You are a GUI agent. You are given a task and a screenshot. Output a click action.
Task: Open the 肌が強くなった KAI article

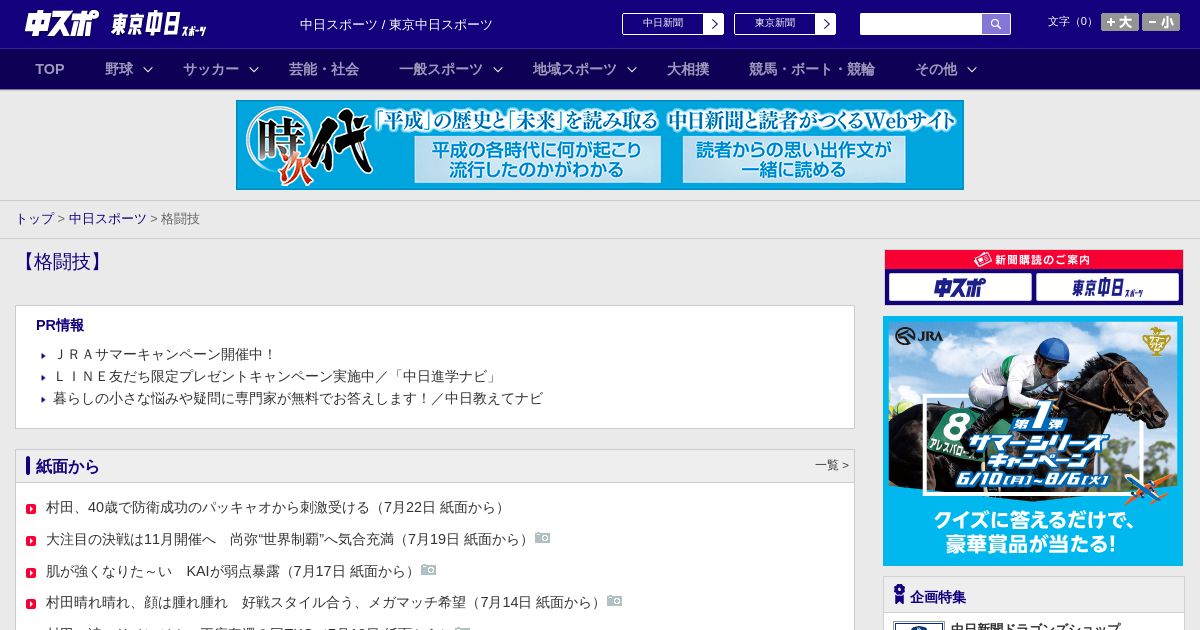(233, 571)
